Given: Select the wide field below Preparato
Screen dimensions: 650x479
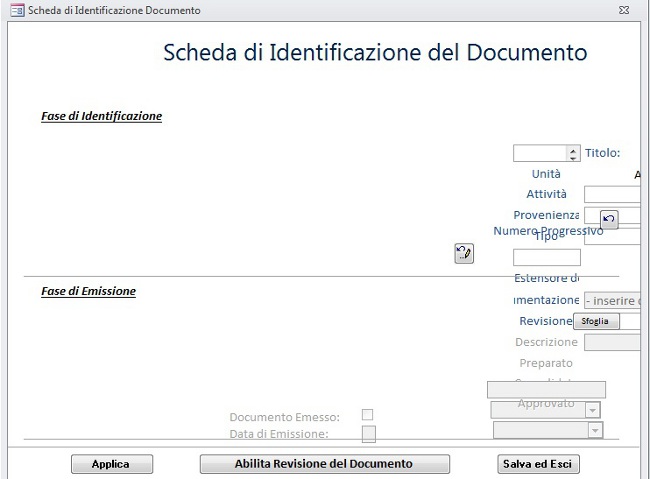Looking at the screenshot, I should tap(546, 389).
